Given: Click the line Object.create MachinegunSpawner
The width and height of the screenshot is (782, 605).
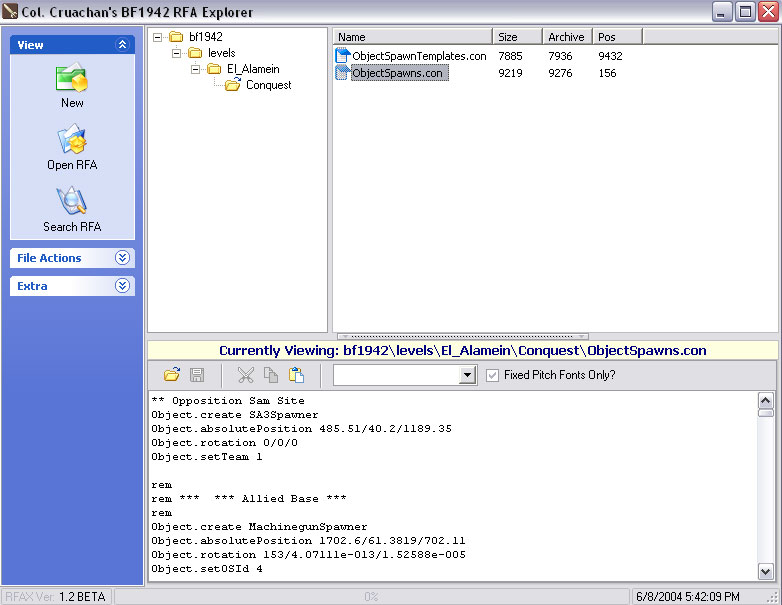Looking at the screenshot, I should click(x=259, y=526).
